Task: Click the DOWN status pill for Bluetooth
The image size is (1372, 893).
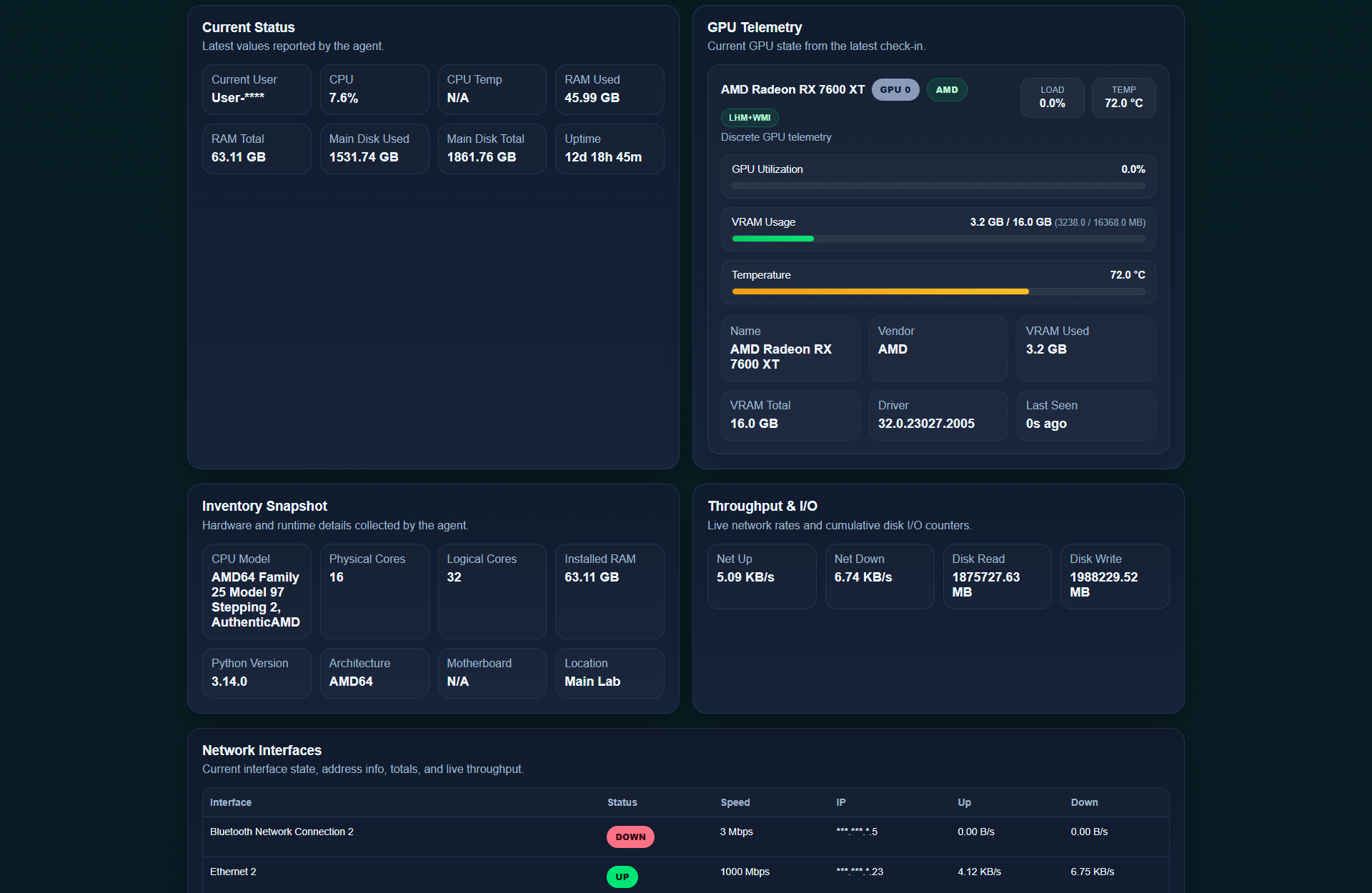Action: (630, 837)
